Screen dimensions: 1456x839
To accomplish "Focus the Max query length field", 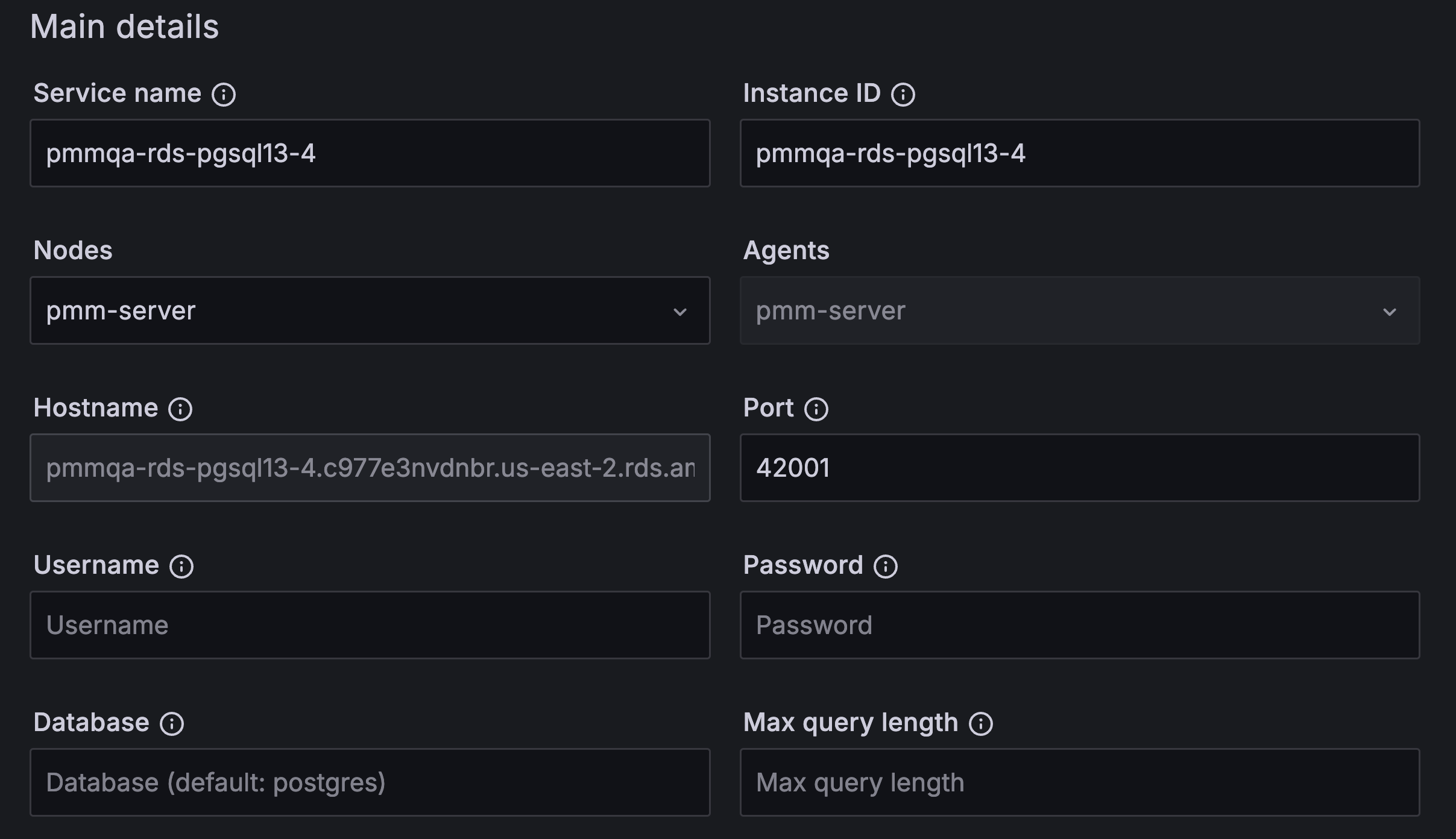I will pos(1079,782).
